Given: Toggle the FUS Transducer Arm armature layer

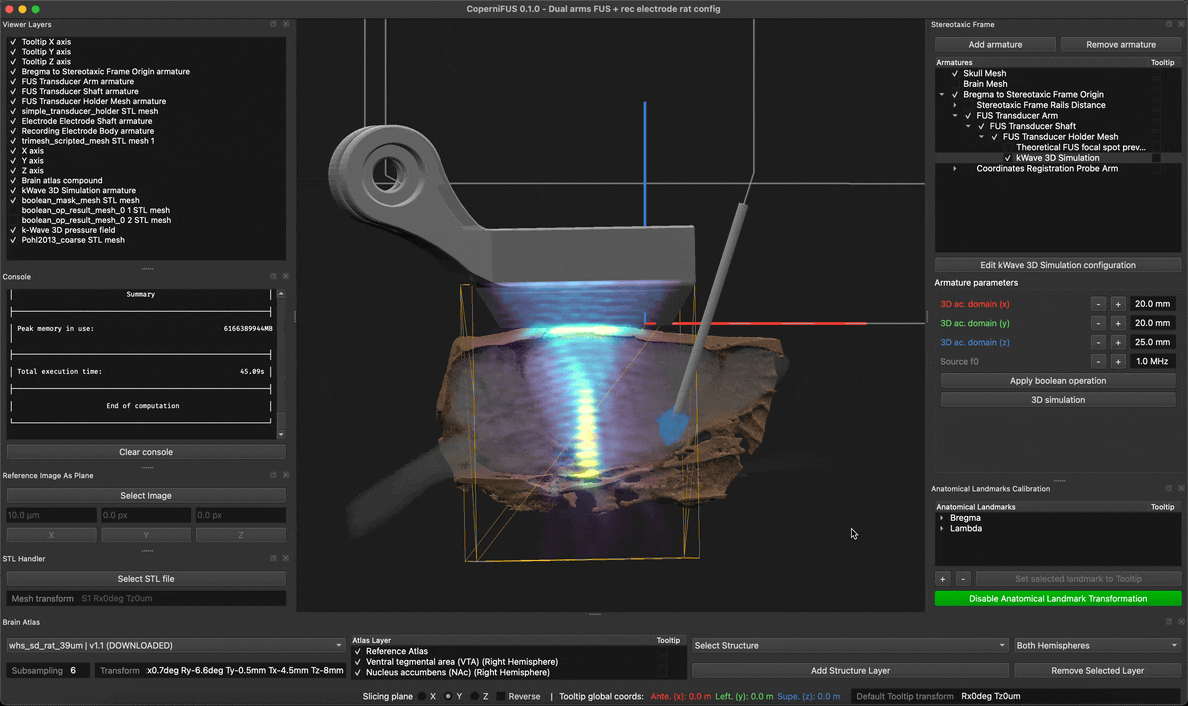Looking at the screenshot, I should [13, 82].
